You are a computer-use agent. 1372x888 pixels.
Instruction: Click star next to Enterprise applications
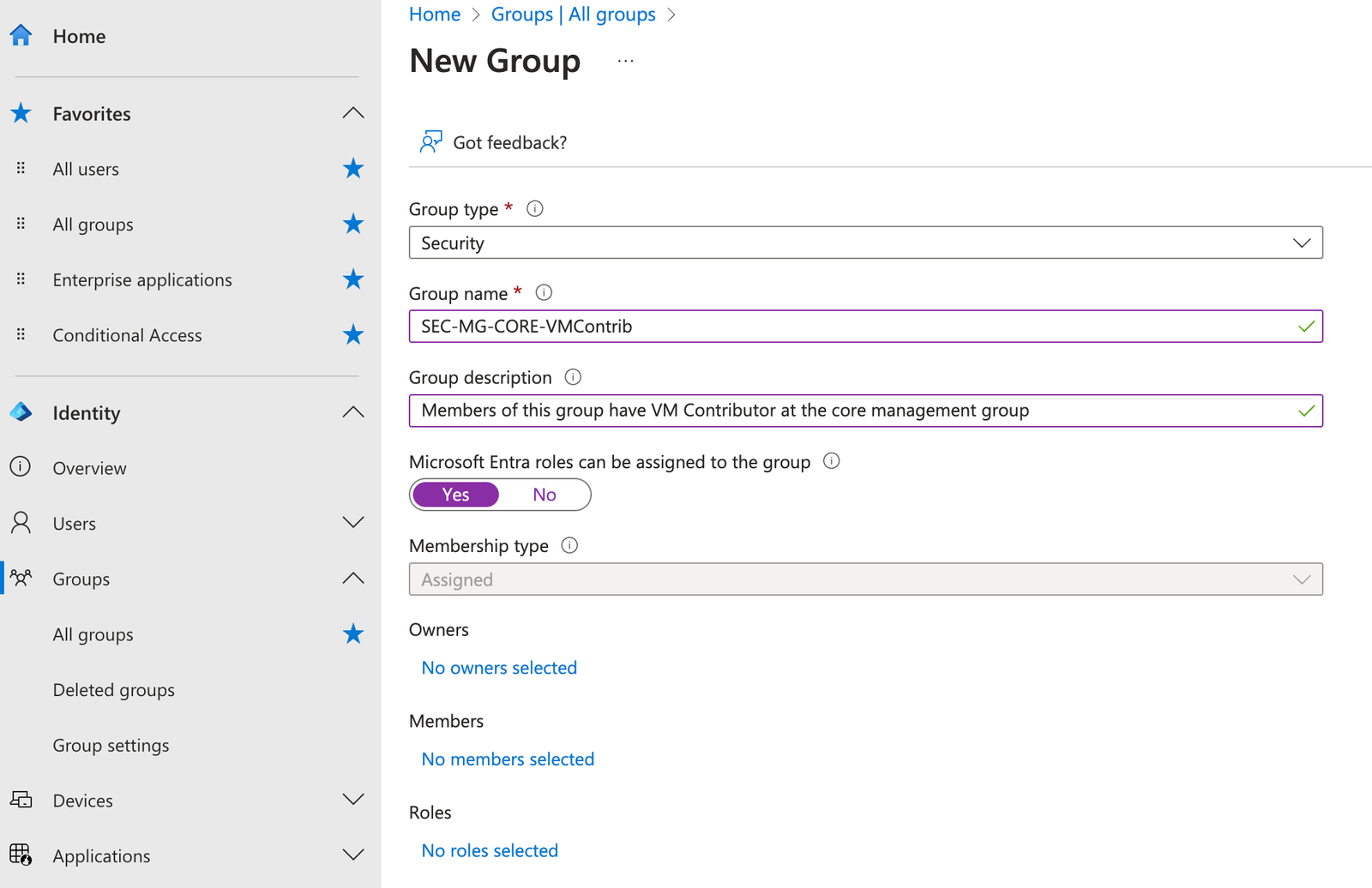coord(353,279)
